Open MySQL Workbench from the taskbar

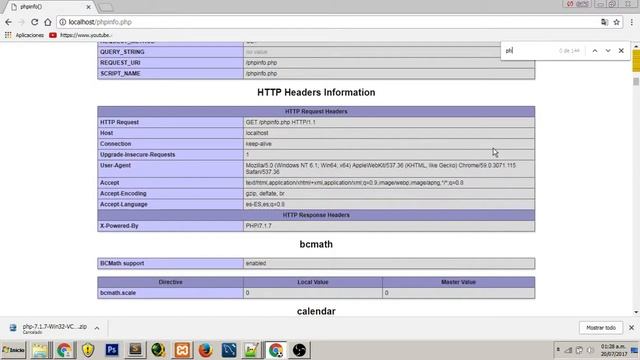(229, 350)
